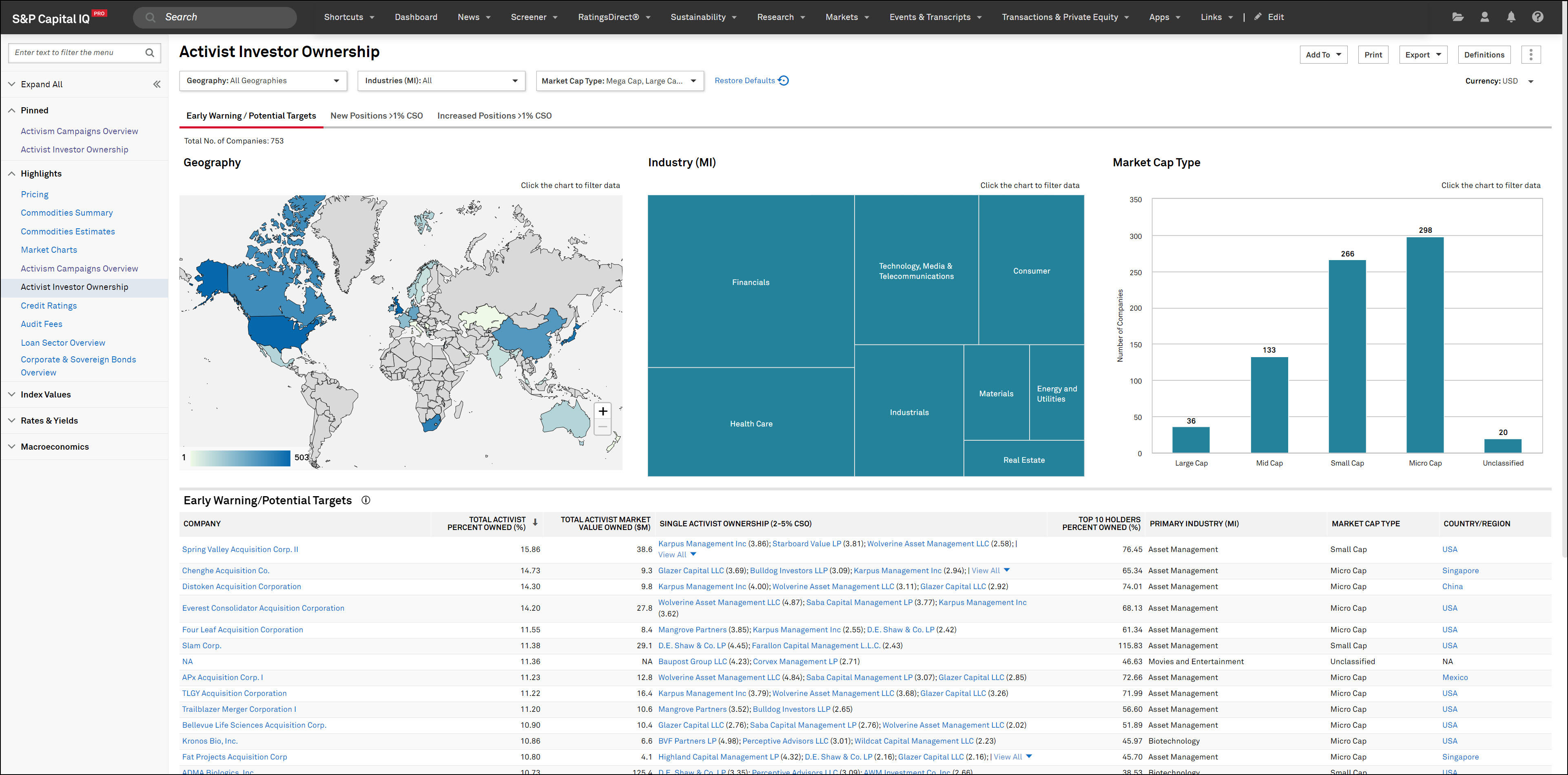Switch to New Positions >1% CSO tab
Screen dimensions: 1568x775
click(x=376, y=116)
